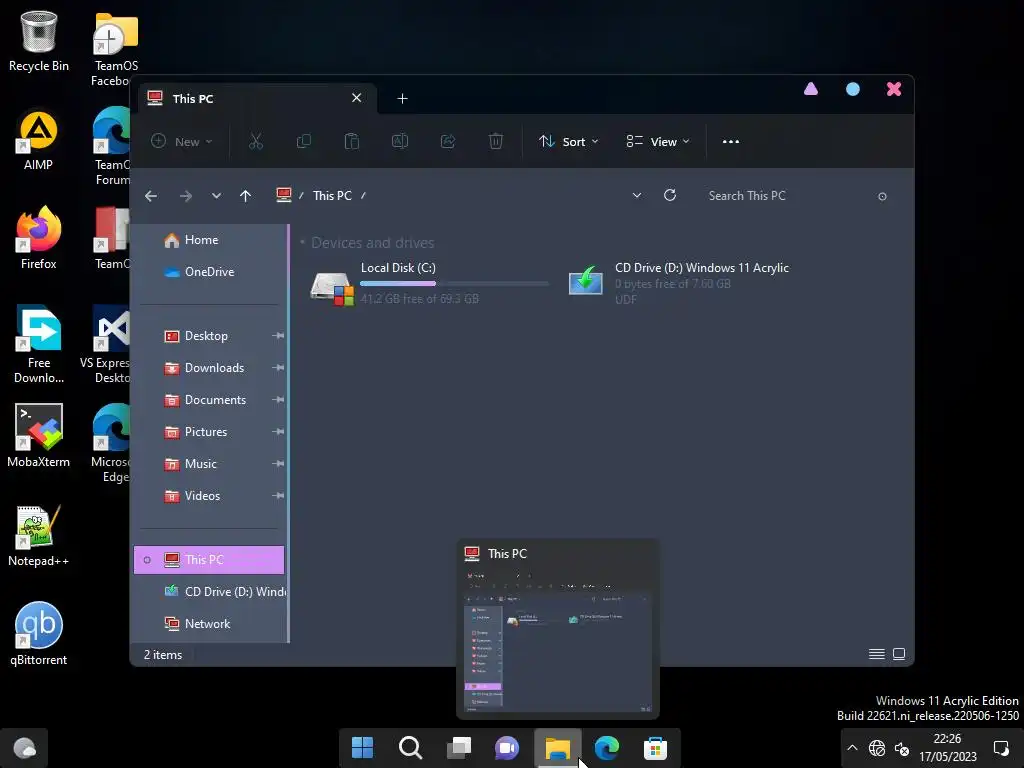Select CD Drive (D:) Windows 11 Acrylic
The width and height of the screenshot is (1024, 768).
[x=679, y=284]
